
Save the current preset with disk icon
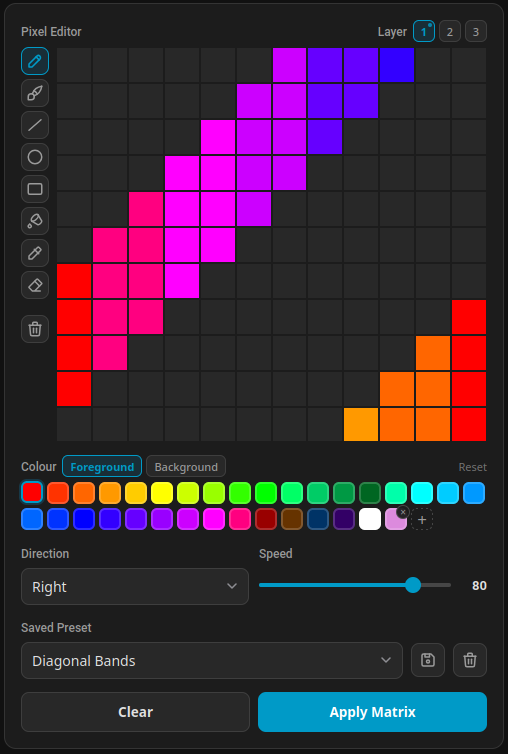[x=428, y=660]
